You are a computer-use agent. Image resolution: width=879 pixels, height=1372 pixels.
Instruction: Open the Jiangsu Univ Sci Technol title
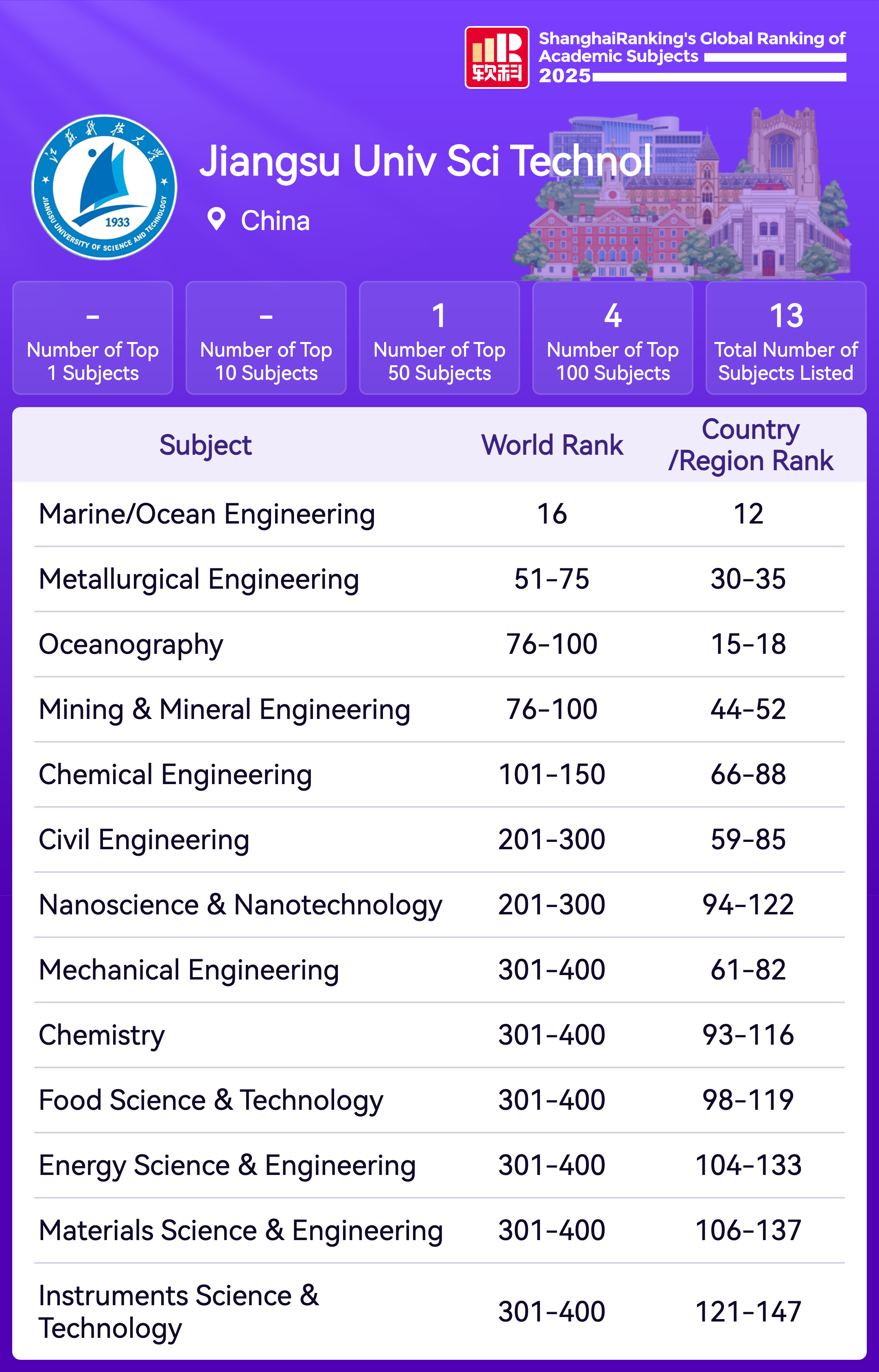click(425, 161)
